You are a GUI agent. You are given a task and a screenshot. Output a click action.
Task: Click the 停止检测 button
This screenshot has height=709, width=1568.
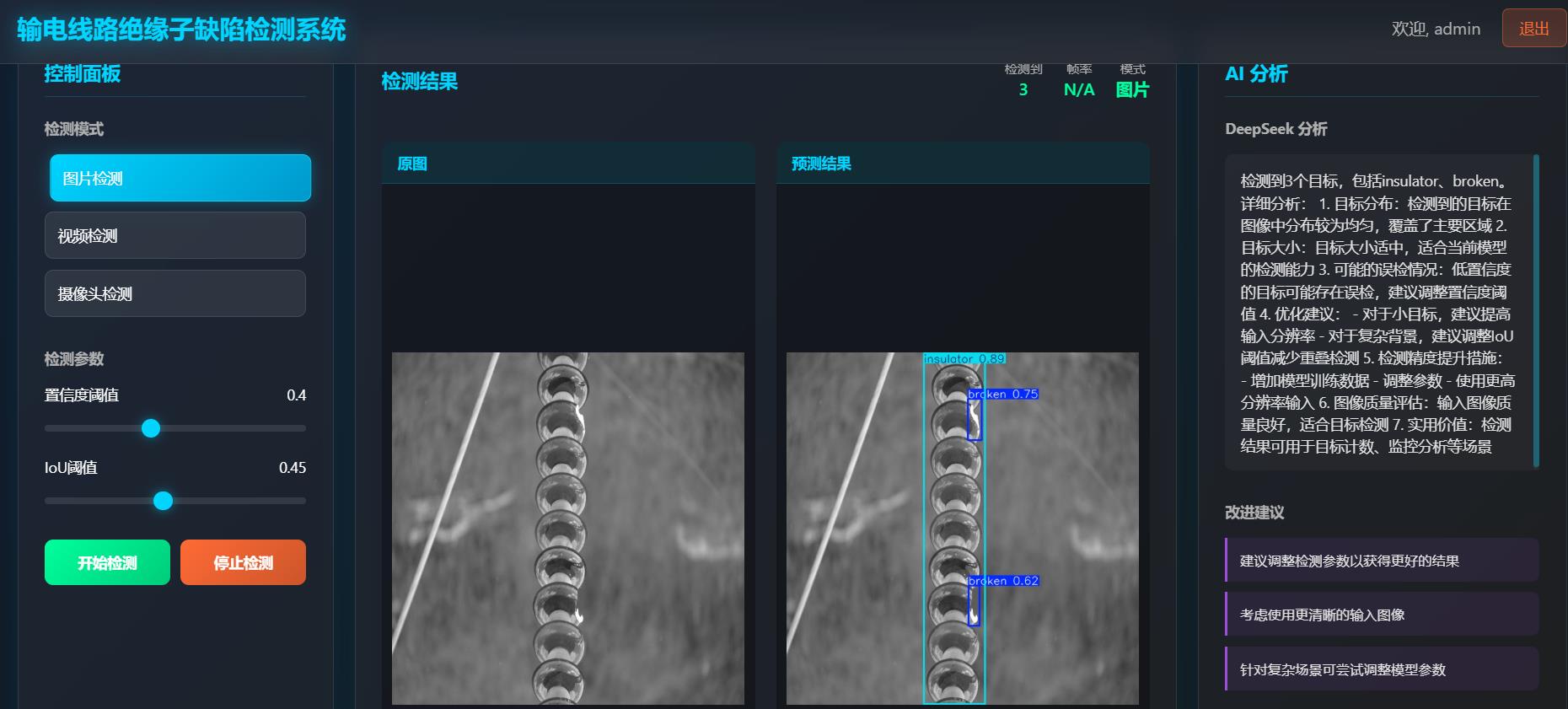tap(243, 562)
